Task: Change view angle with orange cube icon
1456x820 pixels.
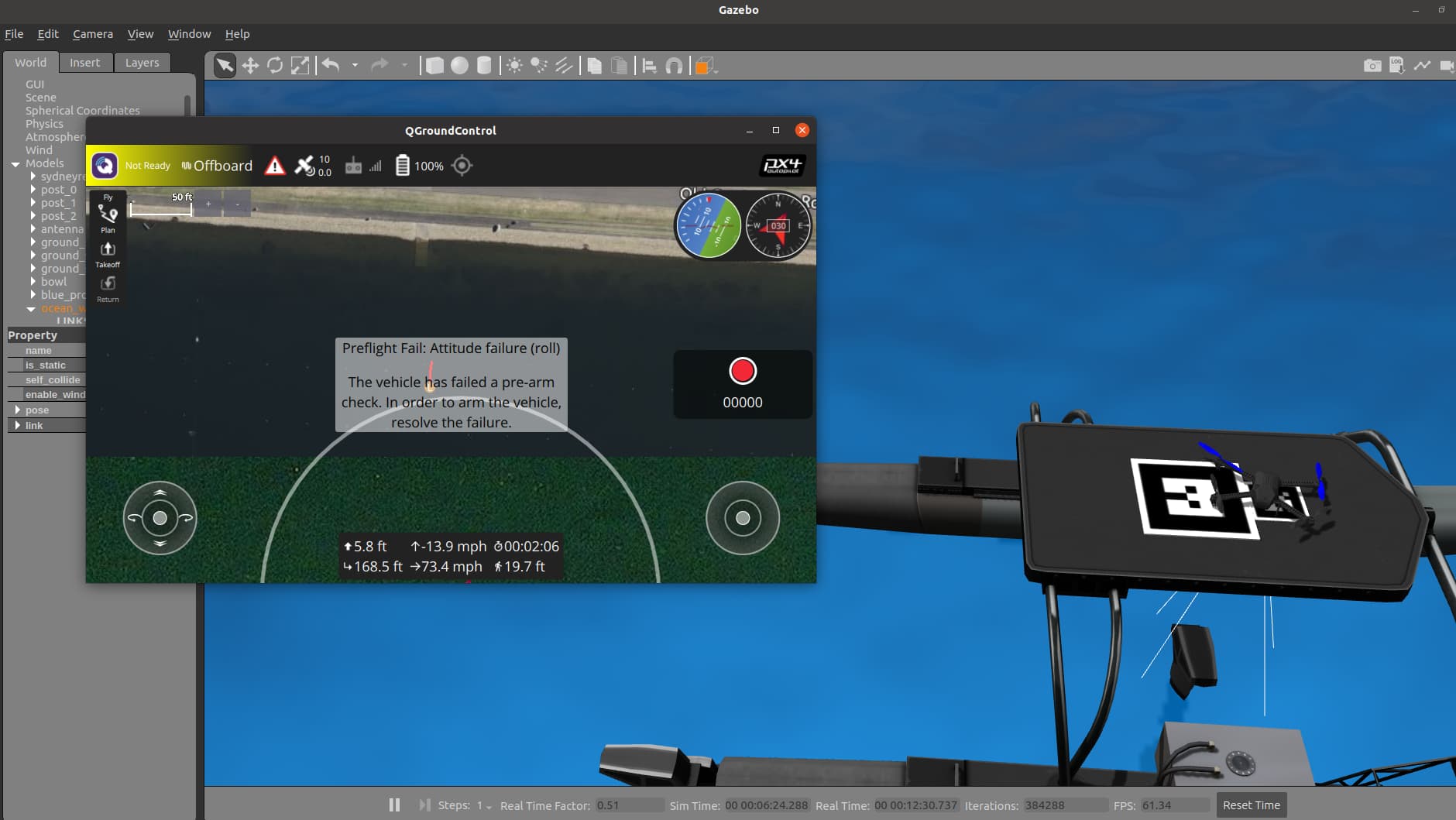Action: pos(705,66)
